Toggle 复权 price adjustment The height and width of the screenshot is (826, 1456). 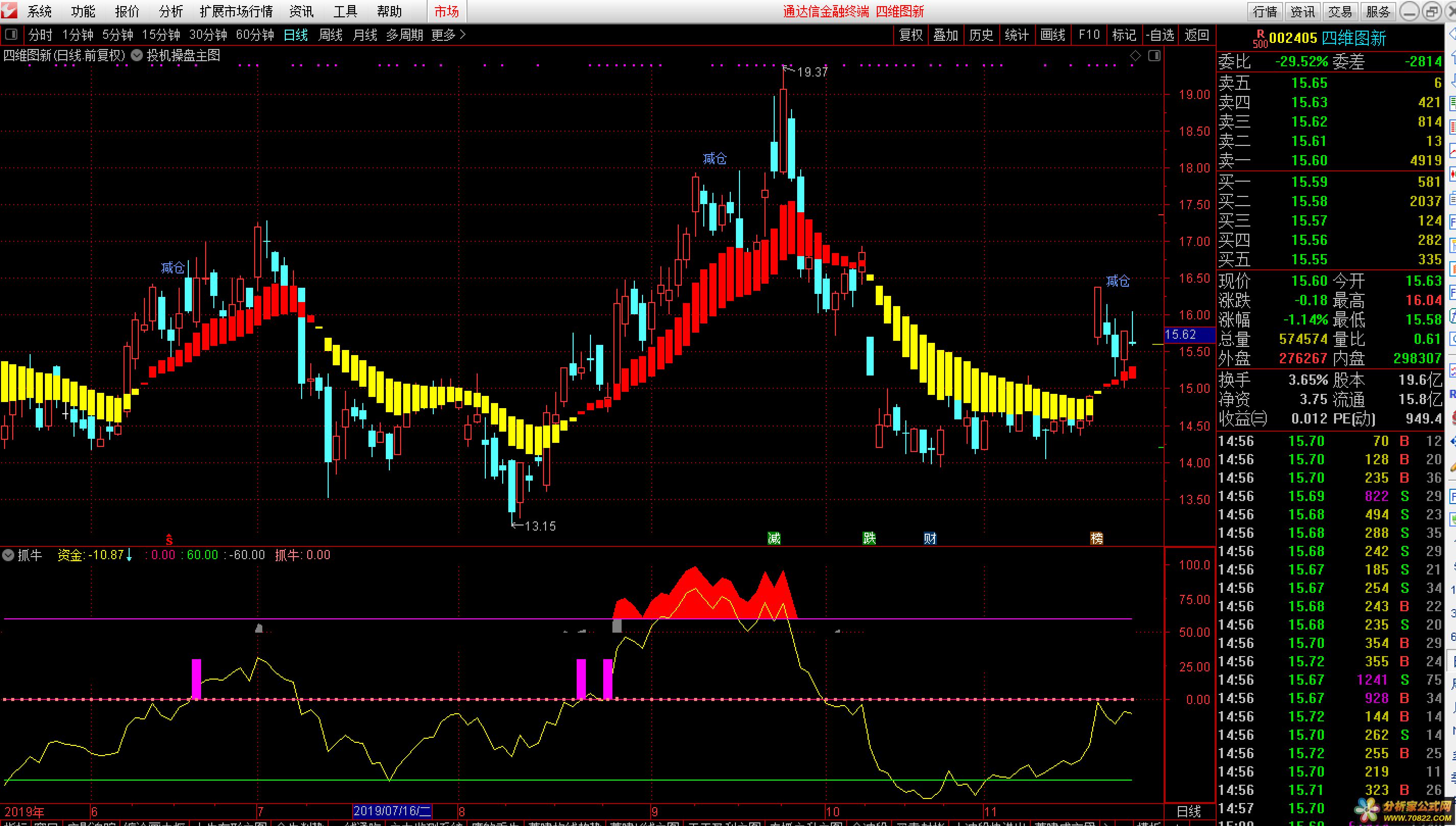tap(911, 35)
